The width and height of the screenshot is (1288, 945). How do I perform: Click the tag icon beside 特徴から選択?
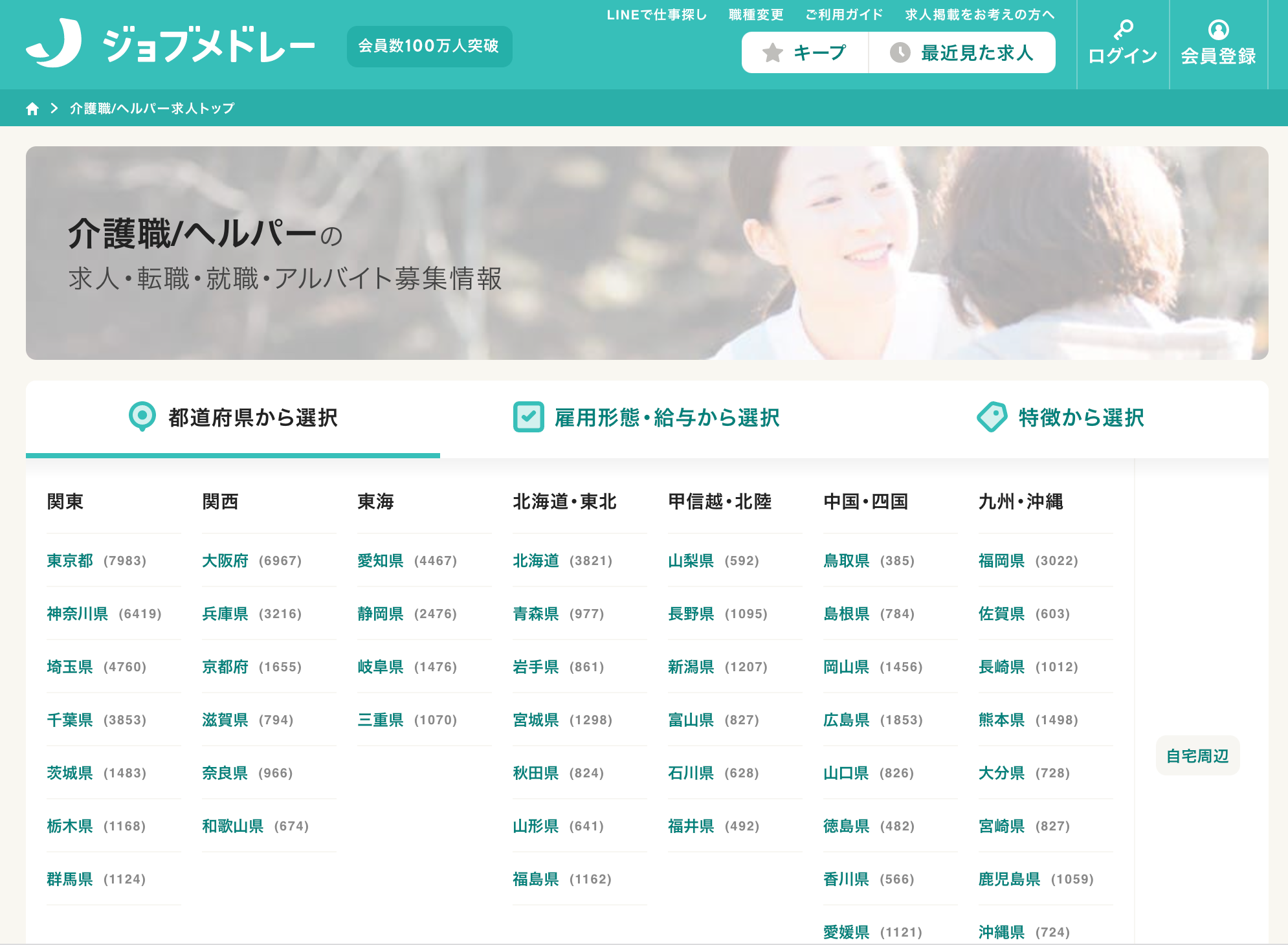point(992,417)
